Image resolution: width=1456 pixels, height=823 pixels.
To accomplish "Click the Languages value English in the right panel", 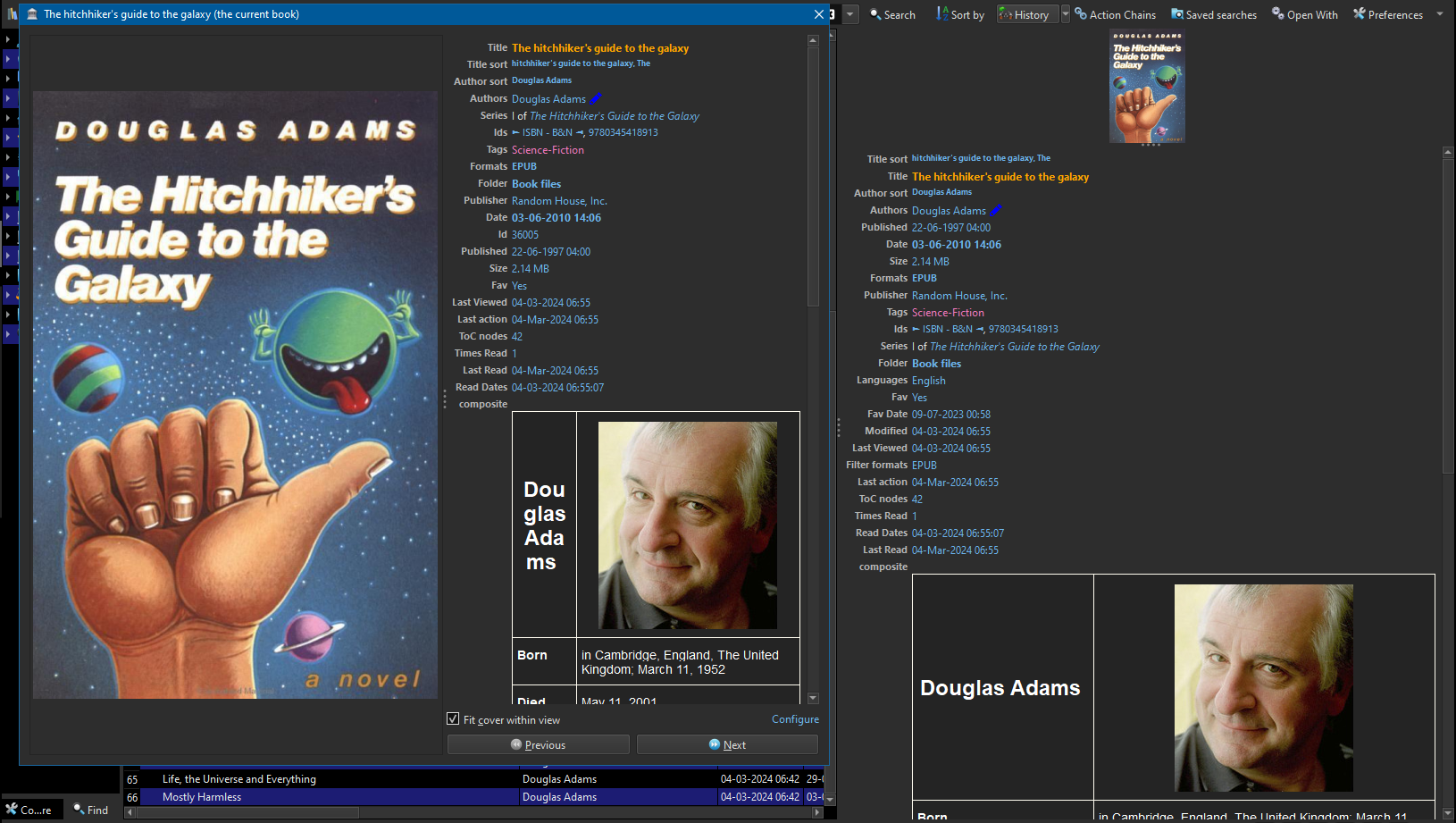I will [929, 381].
